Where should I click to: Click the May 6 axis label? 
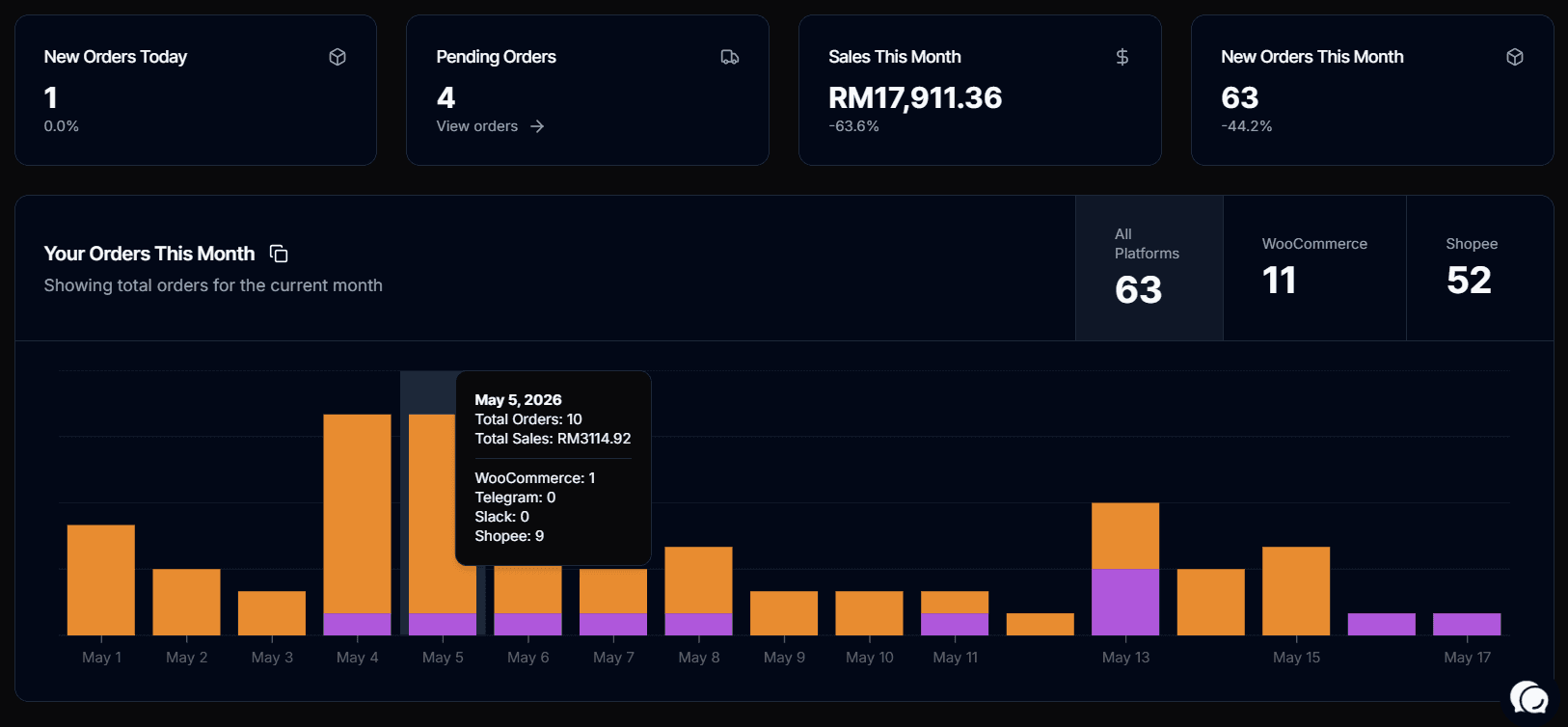528,658
